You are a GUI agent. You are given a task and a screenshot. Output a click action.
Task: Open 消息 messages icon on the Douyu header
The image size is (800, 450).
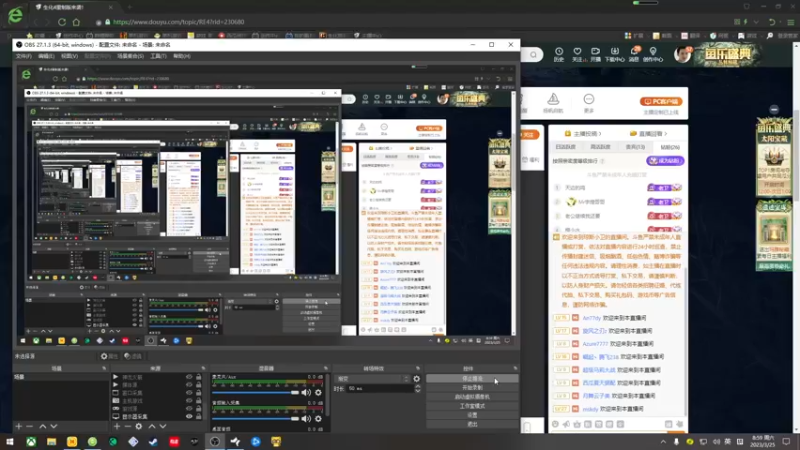[634, 54]
